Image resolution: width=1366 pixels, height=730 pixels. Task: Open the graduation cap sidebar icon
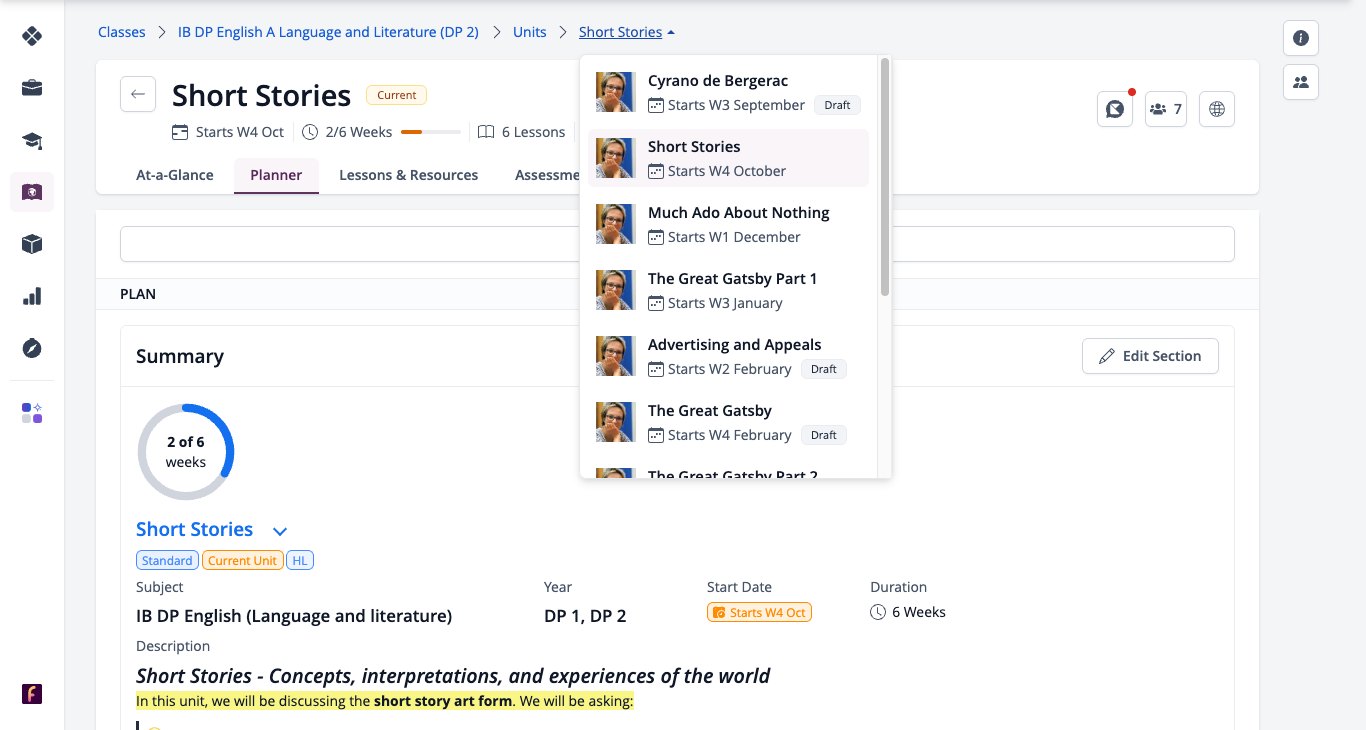[32, 140]
